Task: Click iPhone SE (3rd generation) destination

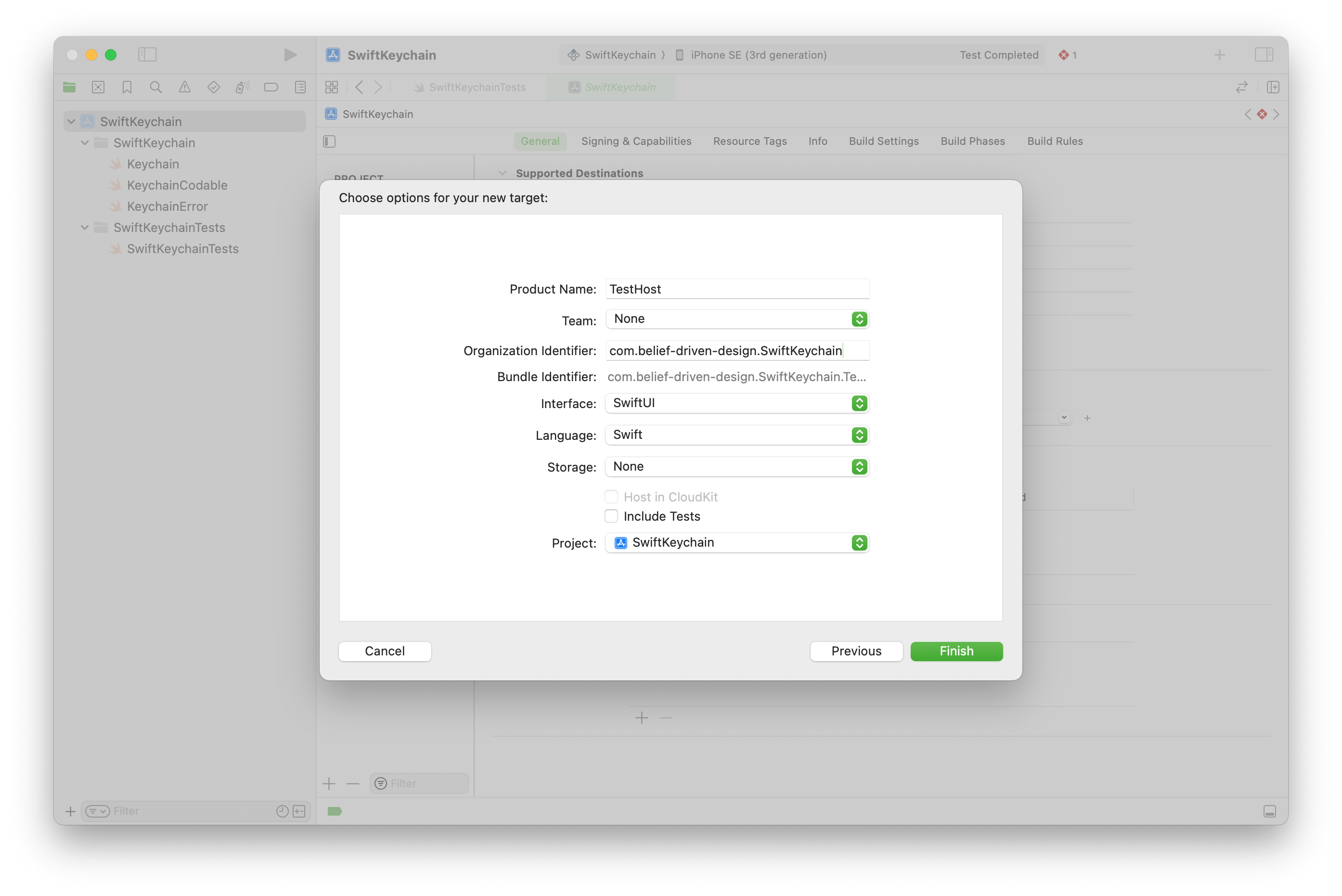Action: click(751, 55)
